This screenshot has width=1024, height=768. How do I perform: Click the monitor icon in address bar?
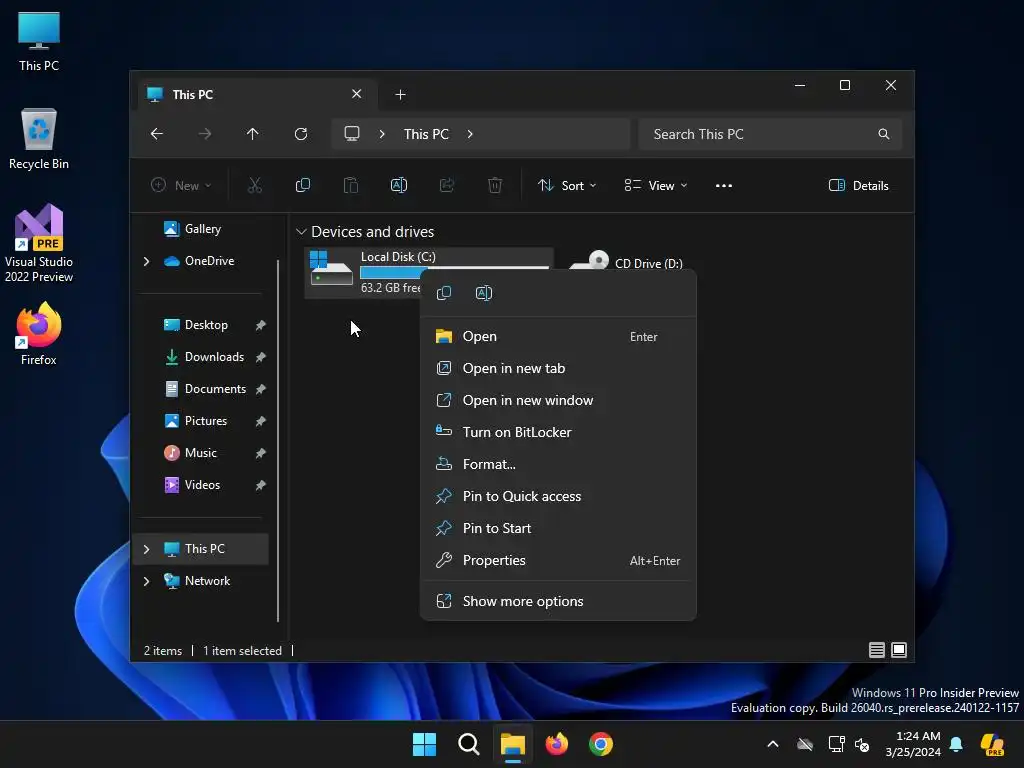pyautogui.click(x=352, y=134)
